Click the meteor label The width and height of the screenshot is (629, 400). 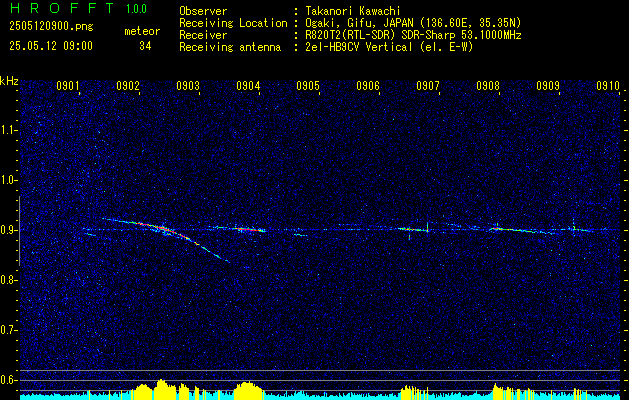tap(142, 31)
